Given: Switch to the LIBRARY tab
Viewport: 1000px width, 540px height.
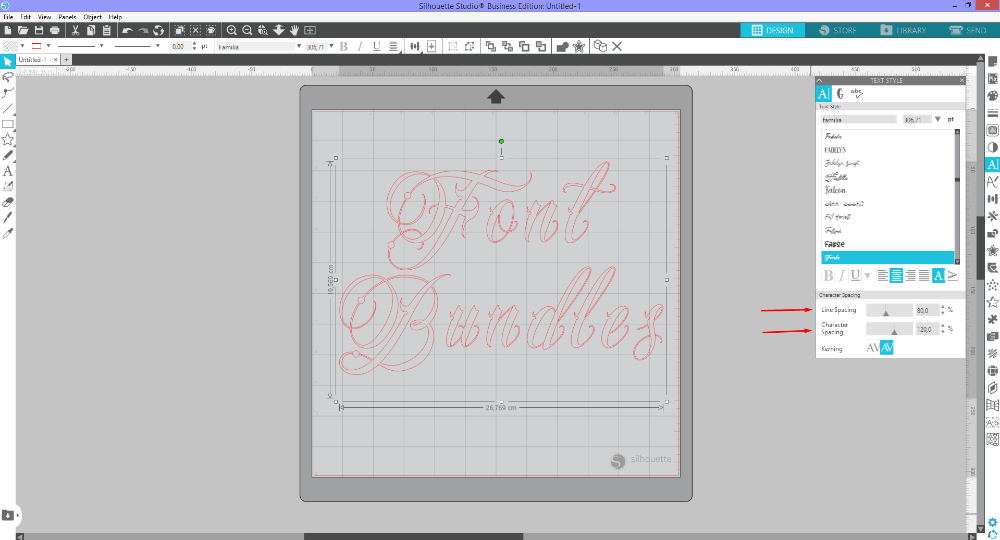Looking at the screenshot, I should (x=902, y=30).
